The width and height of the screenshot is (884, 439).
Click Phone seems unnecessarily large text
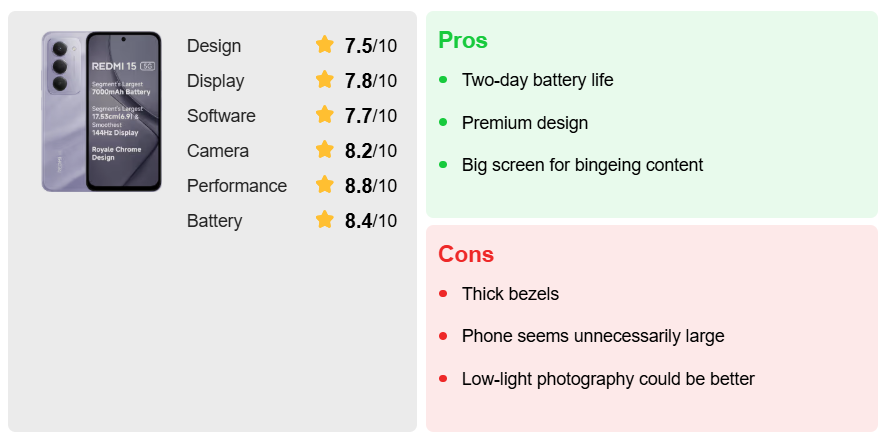click(593, 336)
